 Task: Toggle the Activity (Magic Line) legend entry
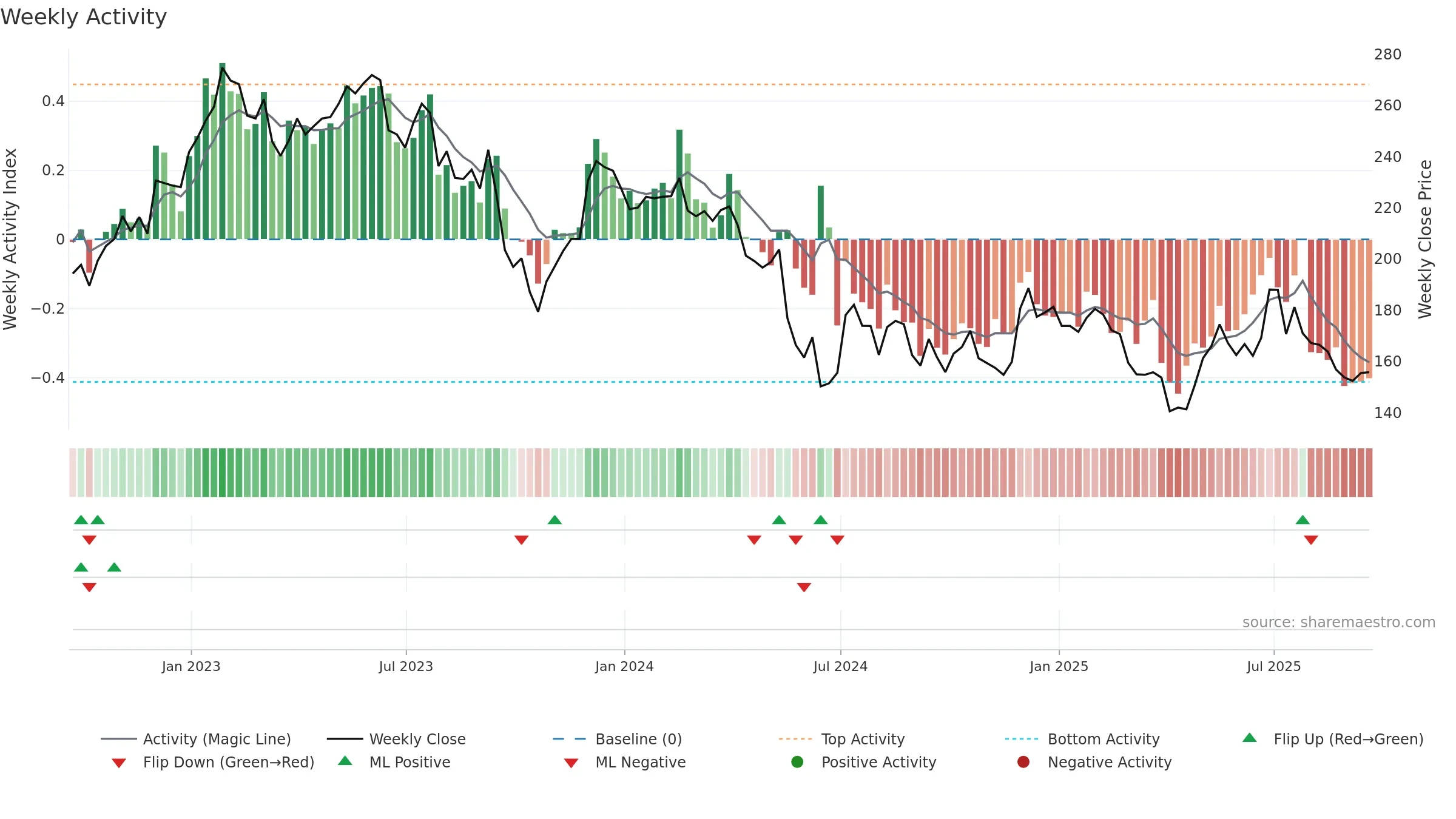click(x=196, y=739)
